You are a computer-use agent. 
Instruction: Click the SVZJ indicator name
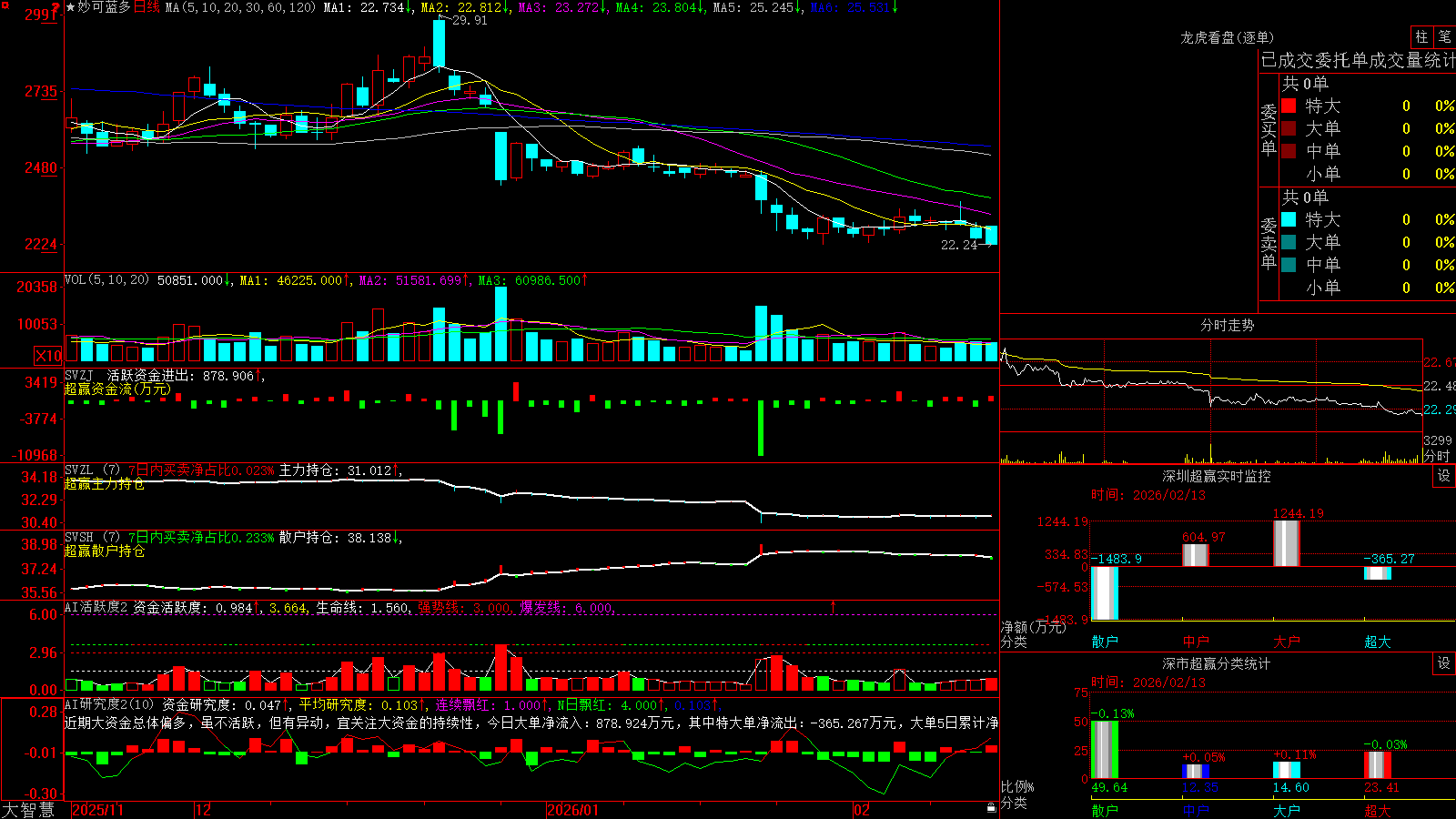coord(79,376)
